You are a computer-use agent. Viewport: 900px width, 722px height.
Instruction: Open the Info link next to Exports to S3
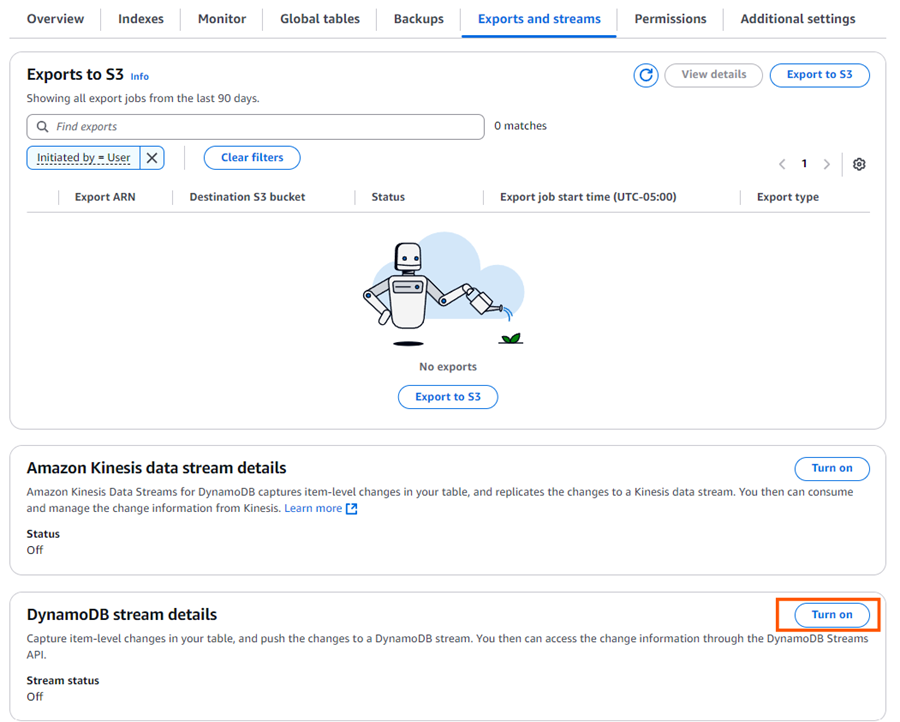(139, 76)
